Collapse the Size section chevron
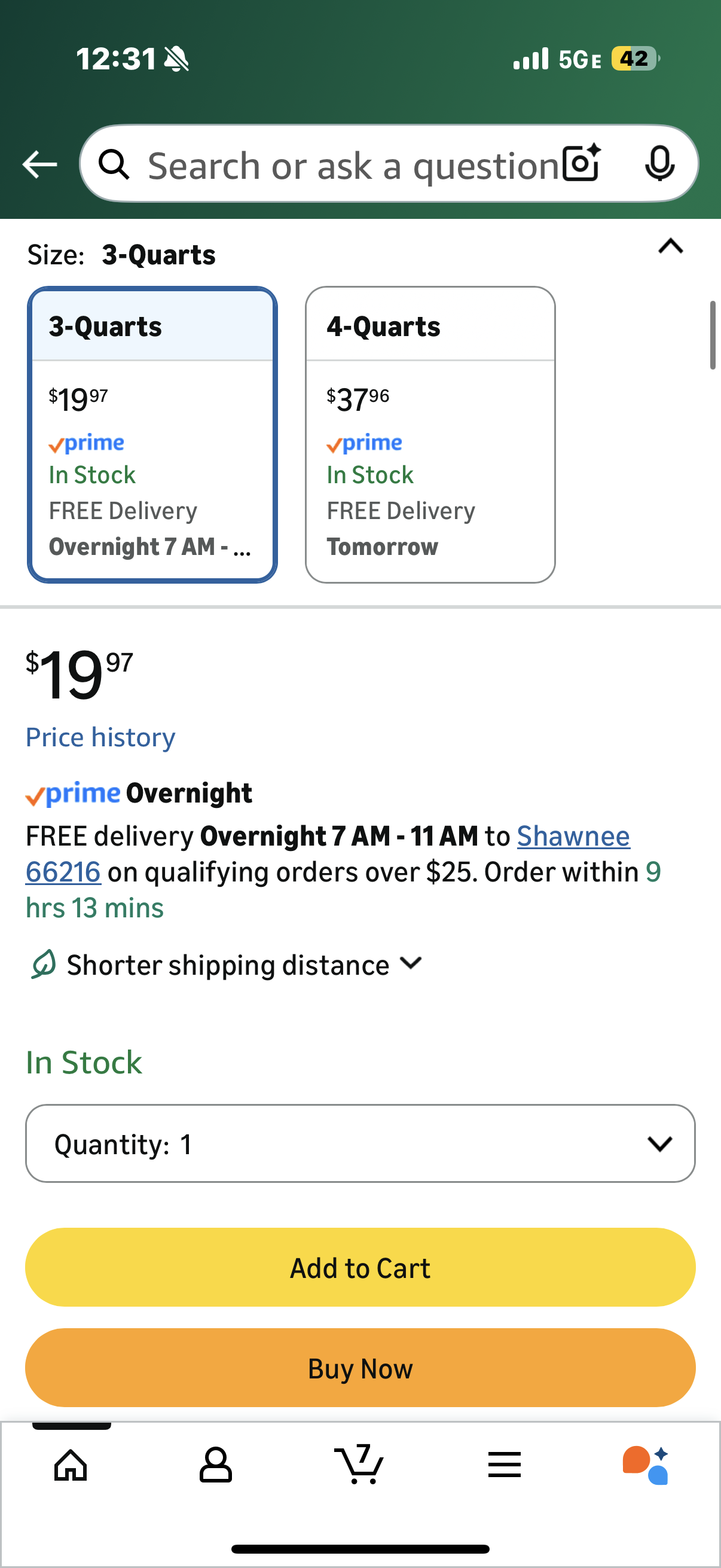The height and width of the screenshot is (1568, 721). click(x=671, y=246)
